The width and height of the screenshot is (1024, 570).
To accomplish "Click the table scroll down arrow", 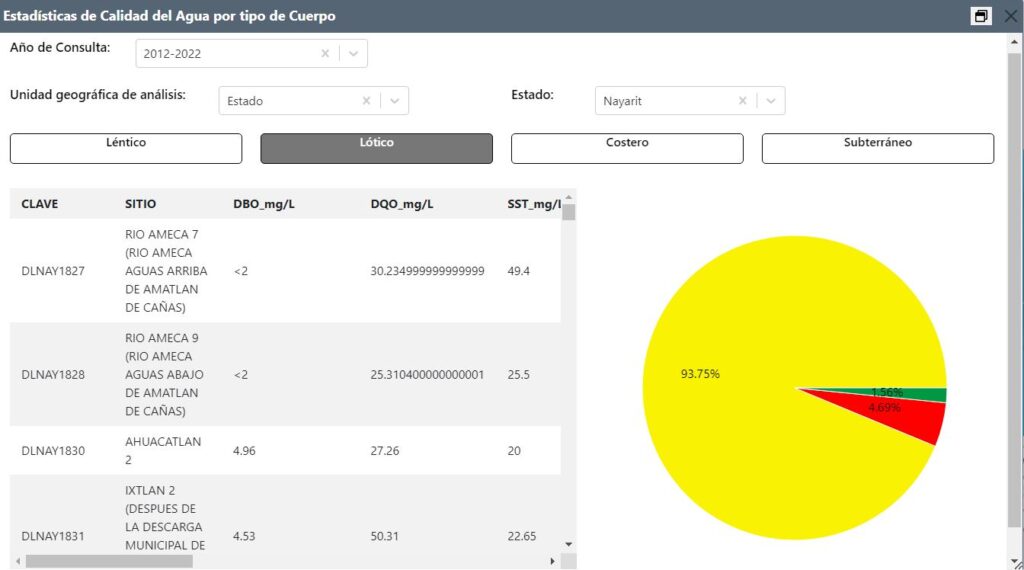I will 569,545.
